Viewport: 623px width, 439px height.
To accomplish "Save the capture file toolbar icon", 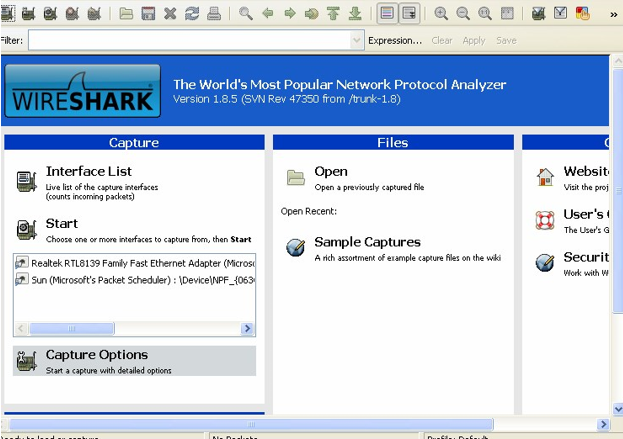I will coord(148,14).
